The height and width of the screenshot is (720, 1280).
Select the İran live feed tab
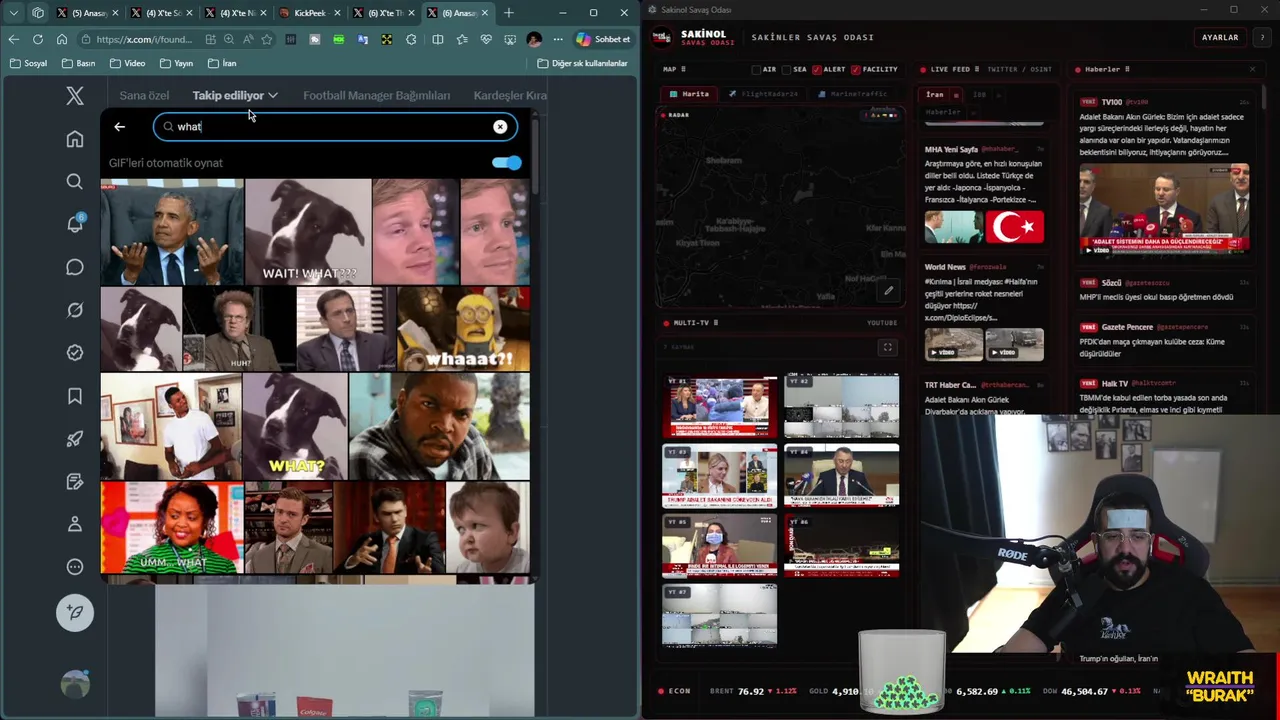(x=934, y=95)
